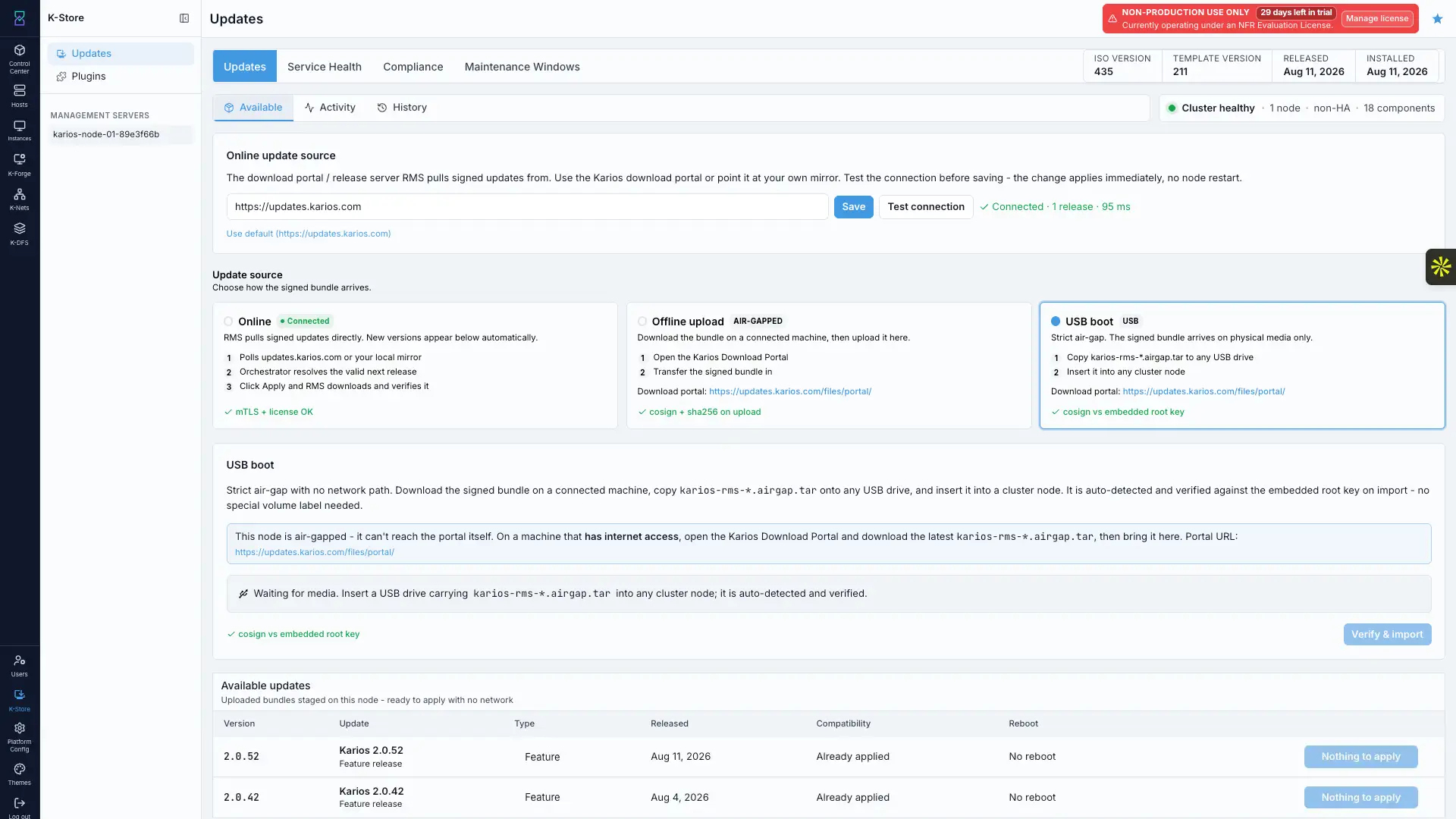Click Verify & import button
This screenshot has height=819, width=1456.
pyautogui.click(x=1387, y=635)
